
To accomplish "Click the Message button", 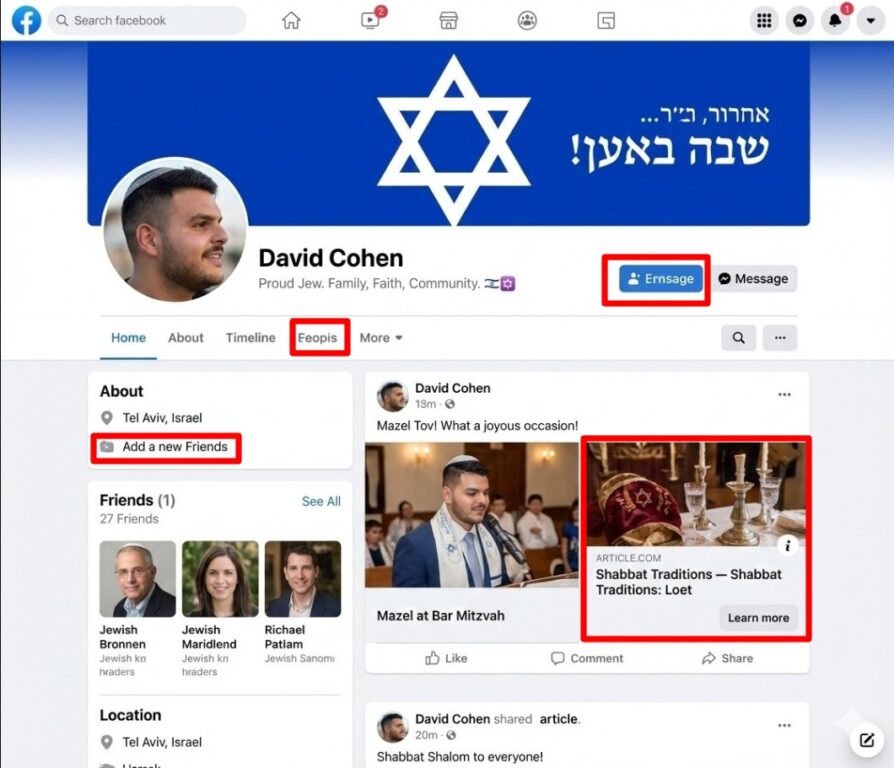I will 754,278.
